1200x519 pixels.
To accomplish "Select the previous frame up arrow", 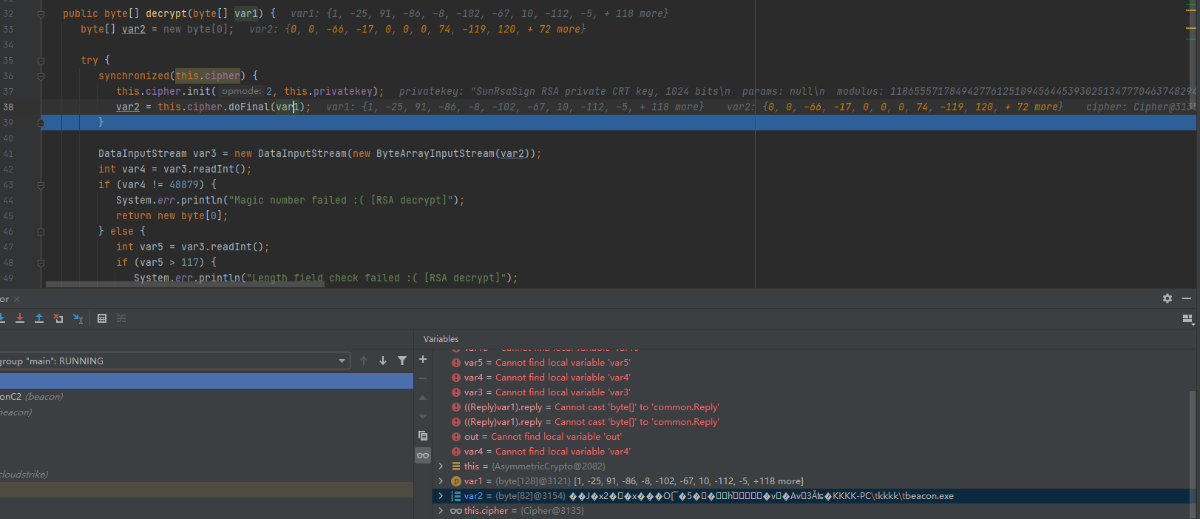I will click(364, 360).
